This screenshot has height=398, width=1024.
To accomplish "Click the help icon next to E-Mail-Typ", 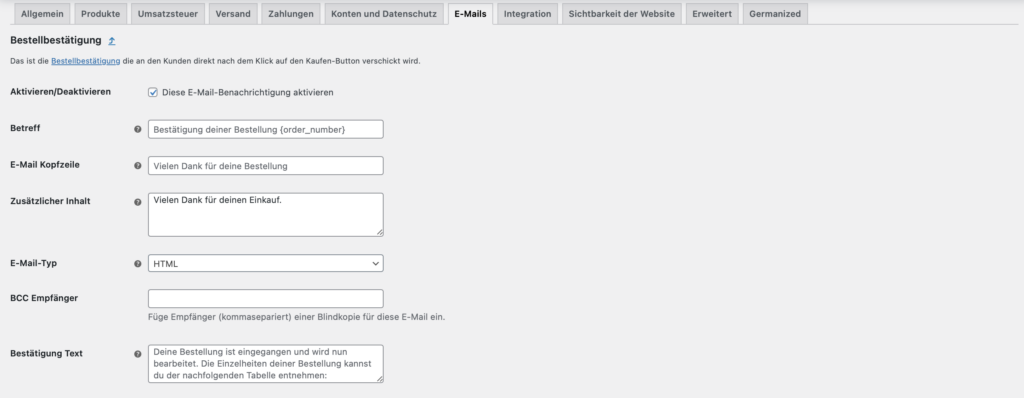I will pos(138,264).
